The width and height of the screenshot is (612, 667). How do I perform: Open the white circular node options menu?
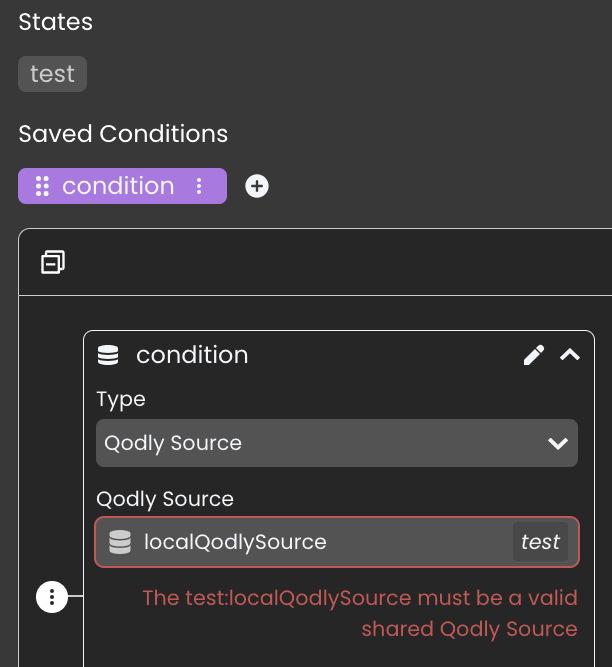[52, 597]
